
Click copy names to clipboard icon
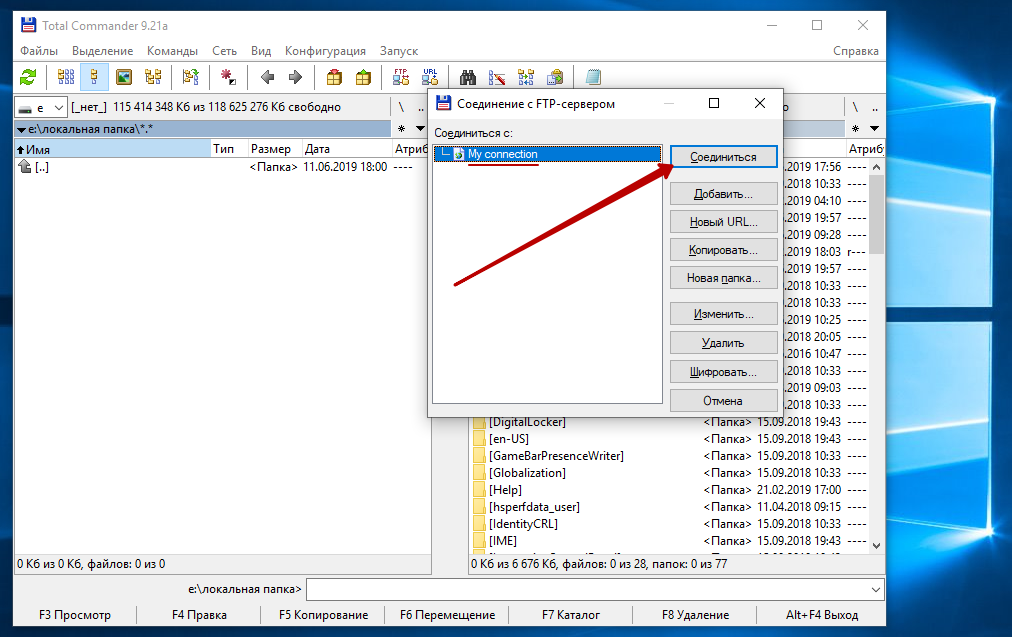point(555,77)
